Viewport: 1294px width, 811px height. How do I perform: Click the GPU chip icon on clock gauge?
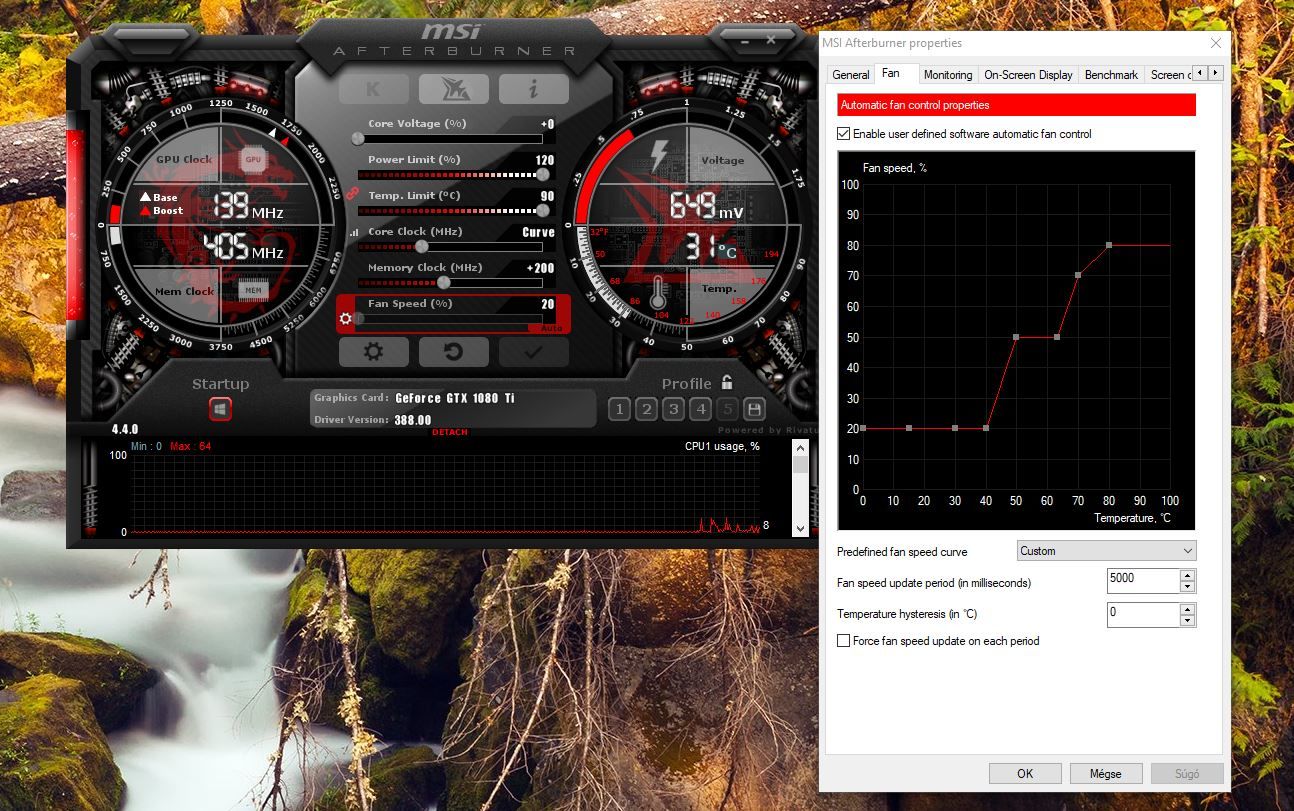253,159
